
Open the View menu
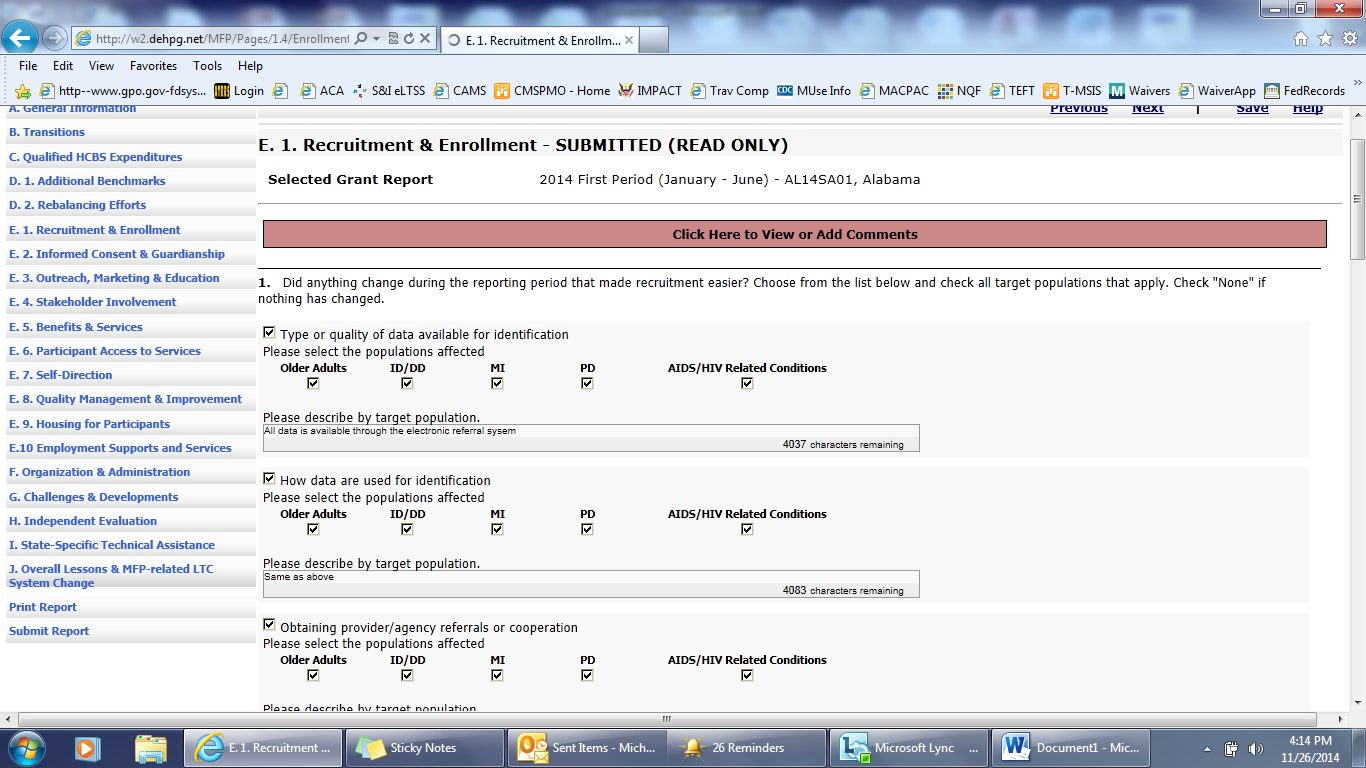pos(101,66)
